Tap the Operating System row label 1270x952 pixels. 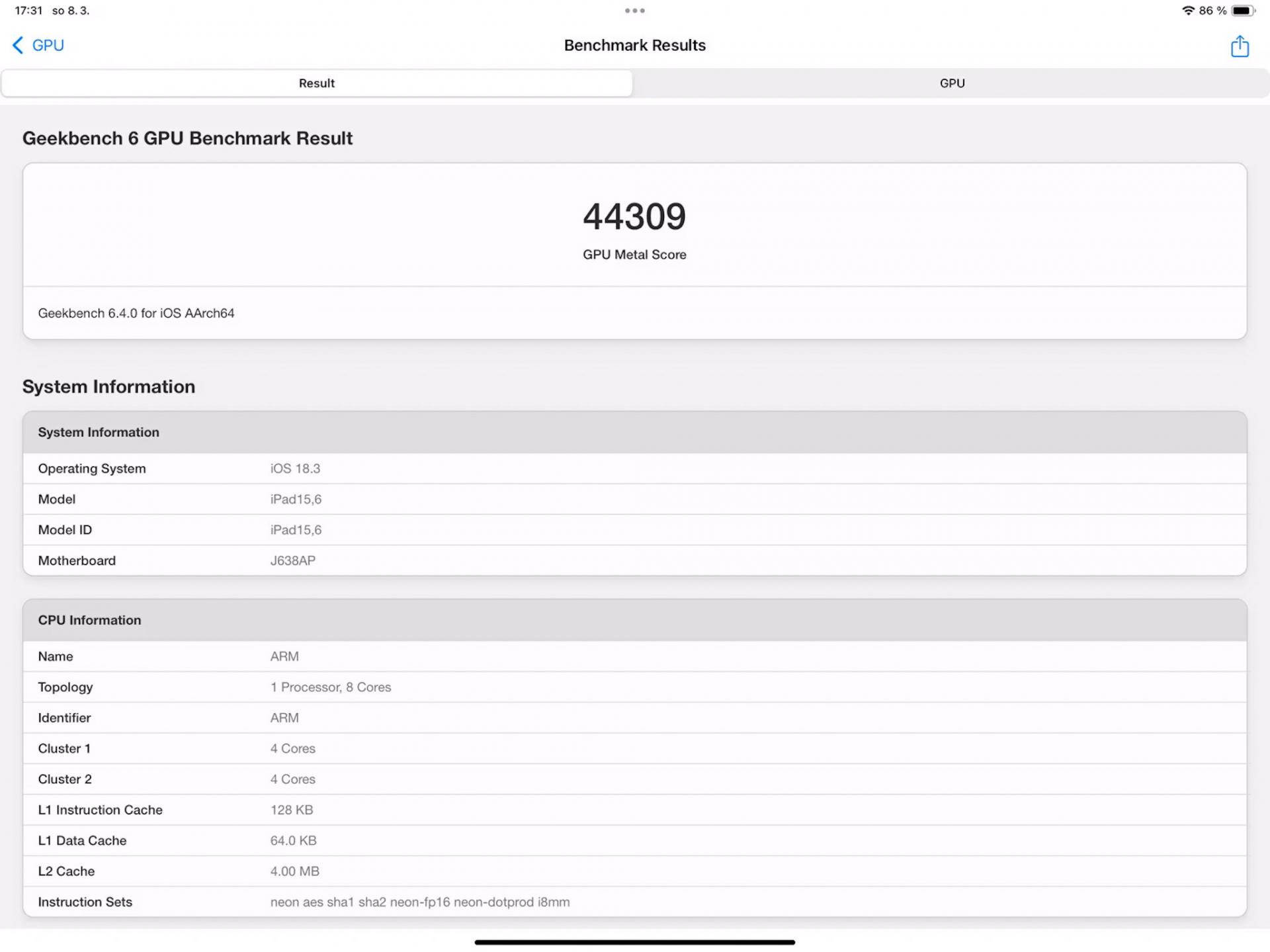click(x=92, y=468)
